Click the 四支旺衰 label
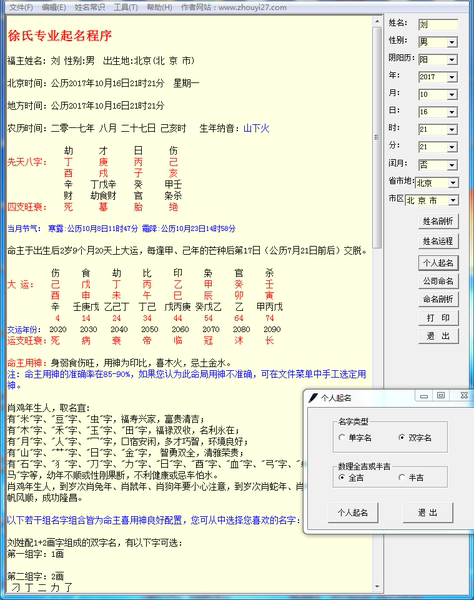Viewport: 474px width, 600px height. click(x=27, y=207)
